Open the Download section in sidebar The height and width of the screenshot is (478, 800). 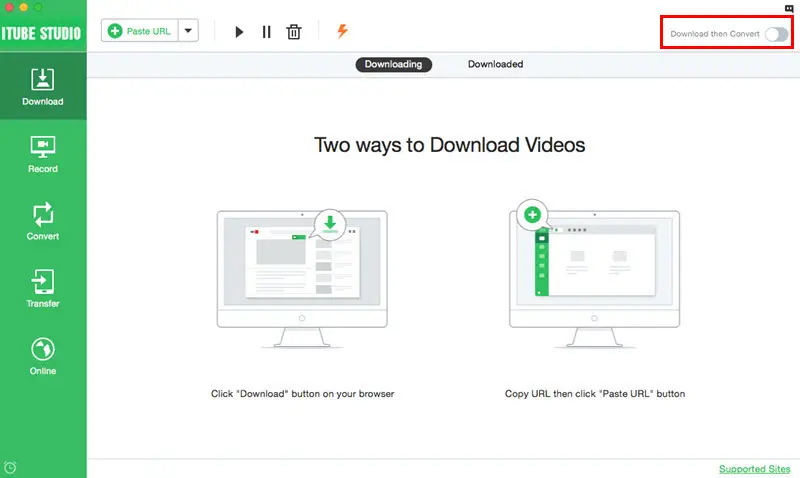pyautogui.click(x=43, y=86)
